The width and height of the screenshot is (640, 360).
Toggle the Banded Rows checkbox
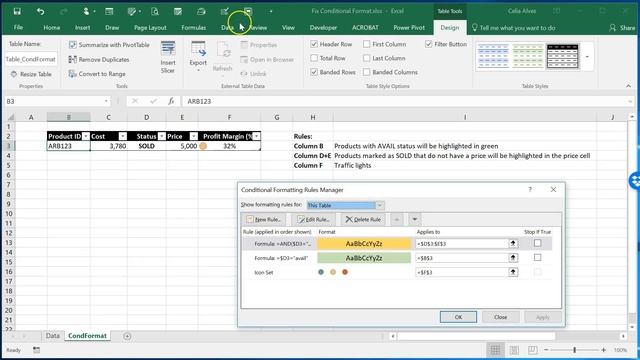pos(314,72)
